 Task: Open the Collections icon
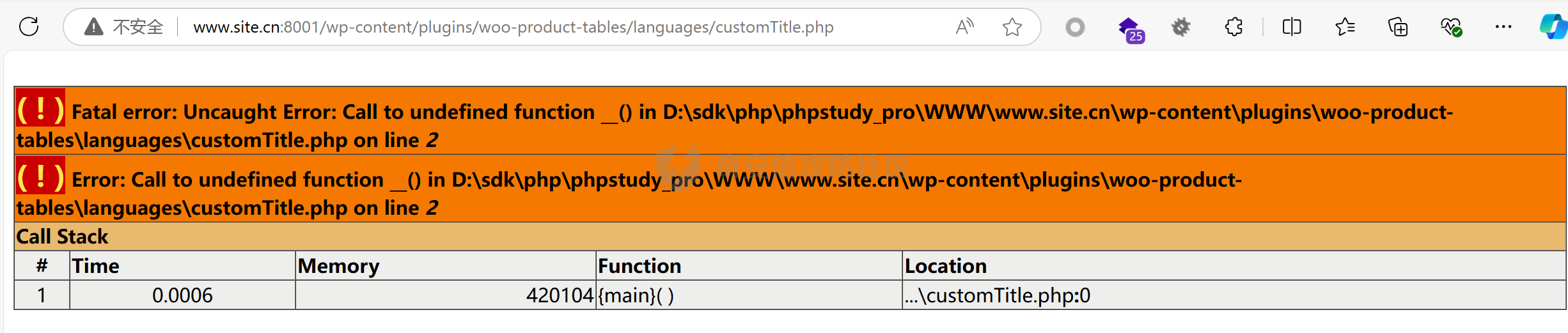[1398, 27]
